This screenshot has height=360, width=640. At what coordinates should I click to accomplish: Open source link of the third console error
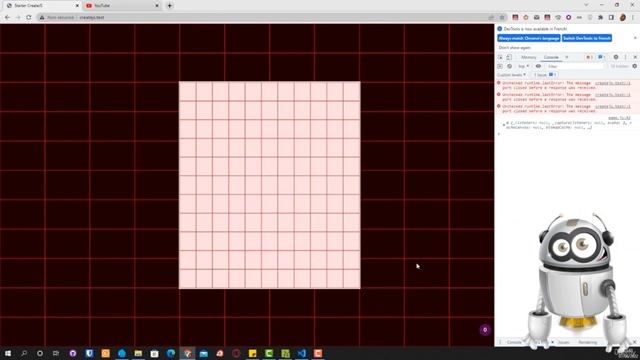tap(612, 107)
